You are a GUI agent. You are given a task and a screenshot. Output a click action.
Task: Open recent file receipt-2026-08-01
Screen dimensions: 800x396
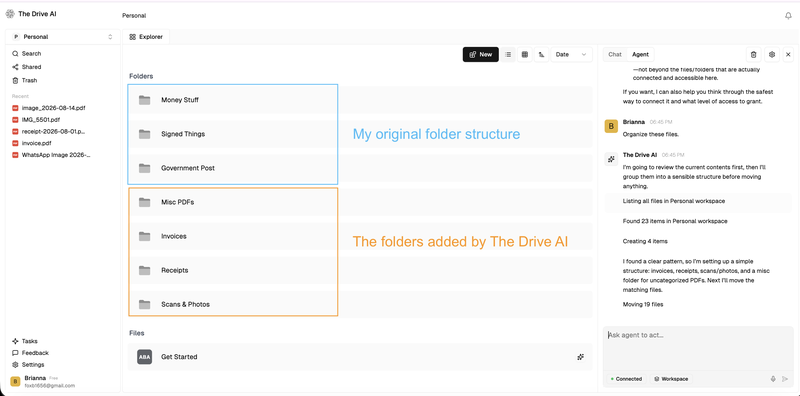[49, 132]
